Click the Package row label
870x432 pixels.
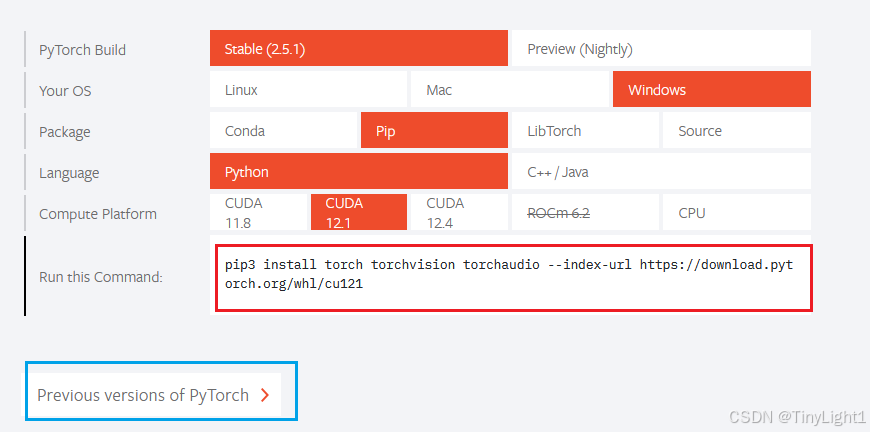(x=64, y=132)
